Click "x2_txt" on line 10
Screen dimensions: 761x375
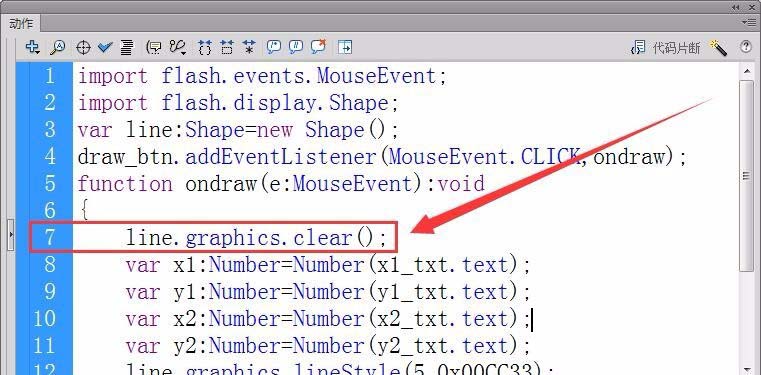(x=412, y=319)
